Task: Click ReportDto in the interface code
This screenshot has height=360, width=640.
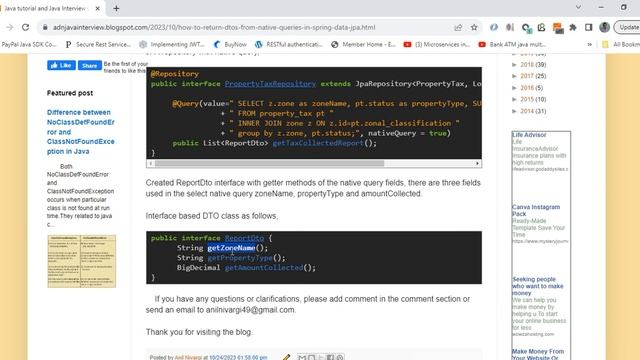Action: tap(244, 238)
